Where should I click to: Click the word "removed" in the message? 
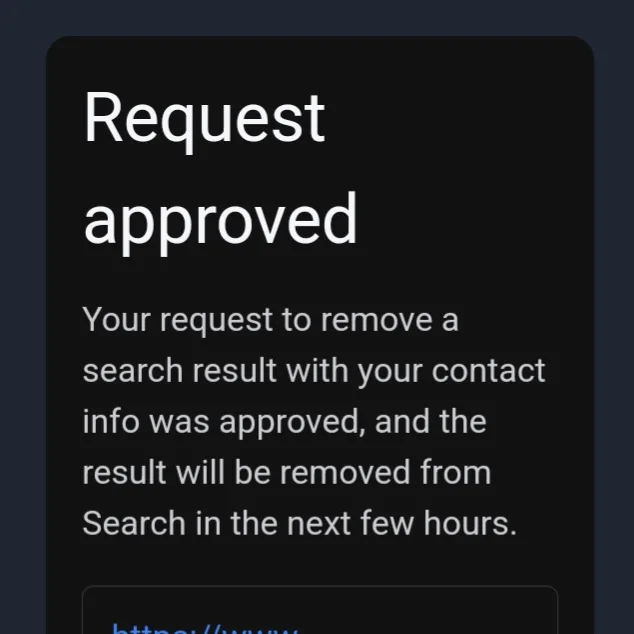coord(345,472)
